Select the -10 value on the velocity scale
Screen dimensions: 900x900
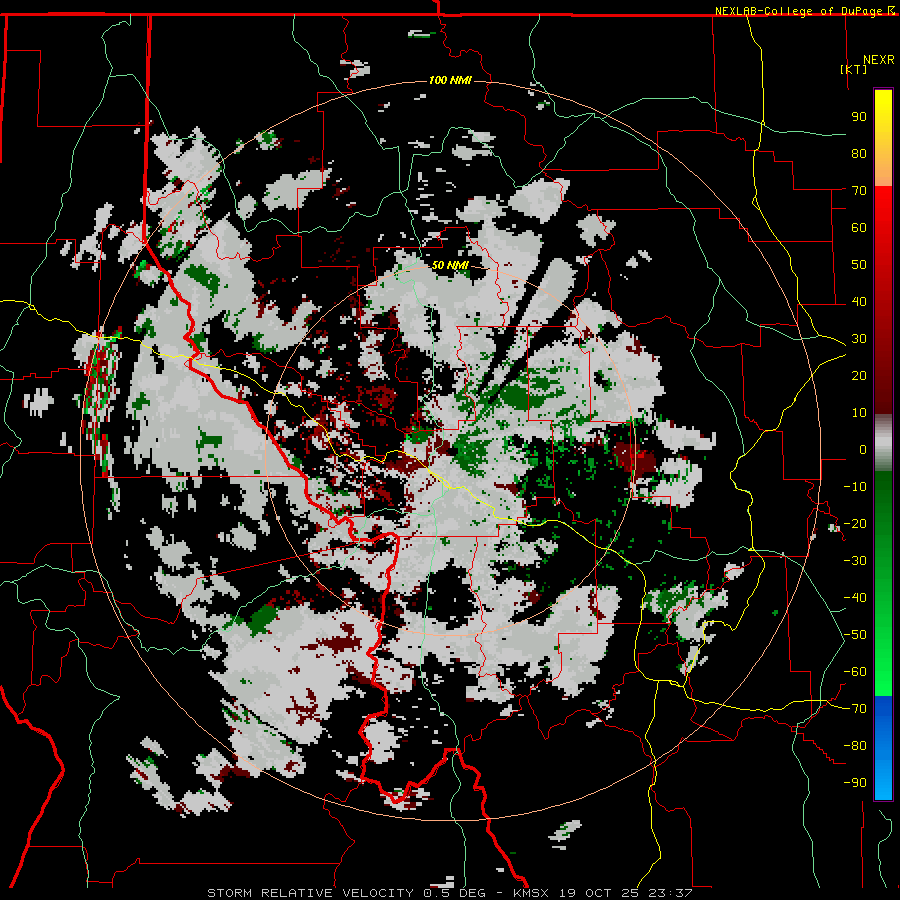pos(855,487)
